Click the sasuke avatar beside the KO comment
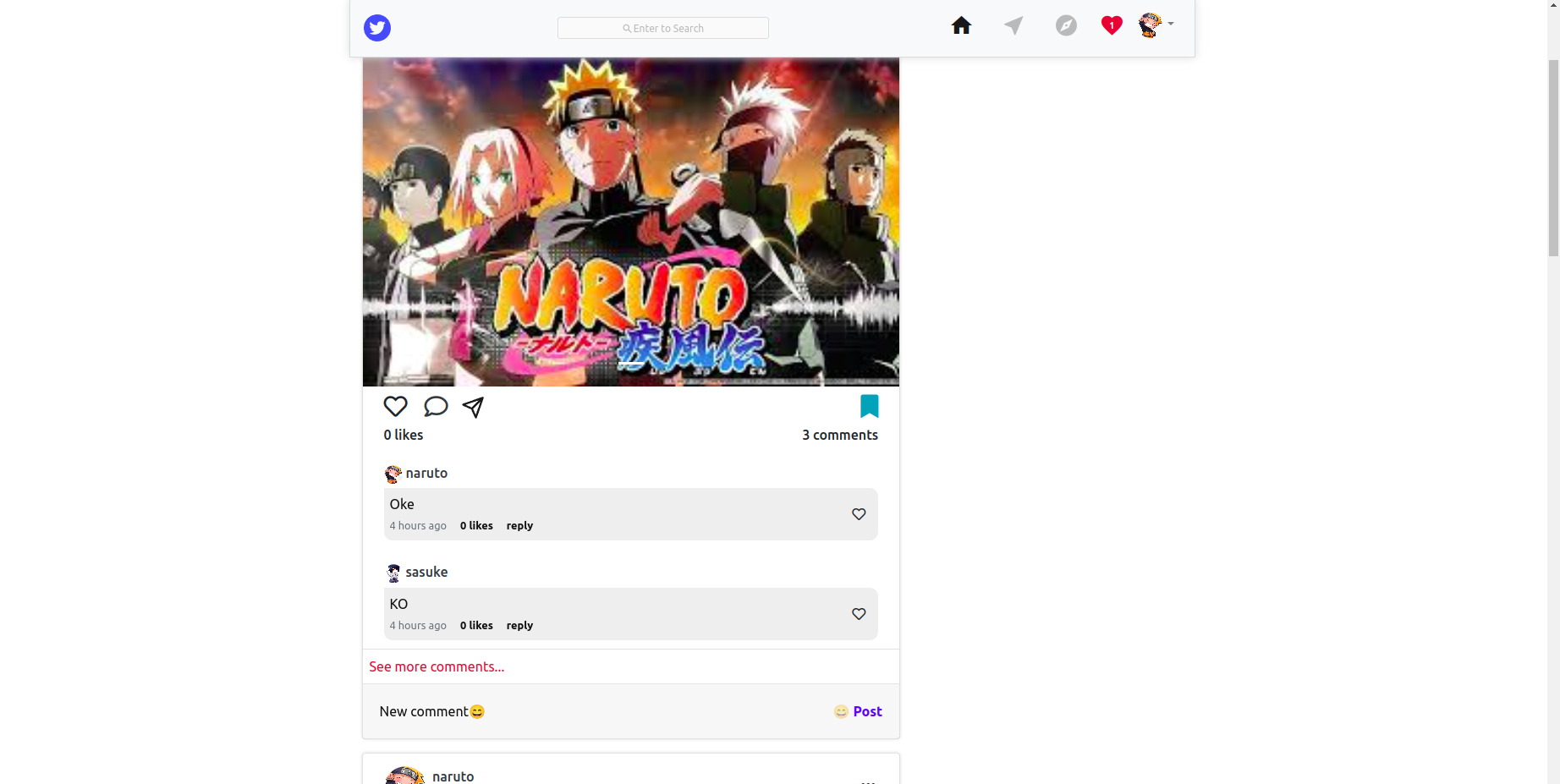1560x784 pixels. [x=393, y=573]
